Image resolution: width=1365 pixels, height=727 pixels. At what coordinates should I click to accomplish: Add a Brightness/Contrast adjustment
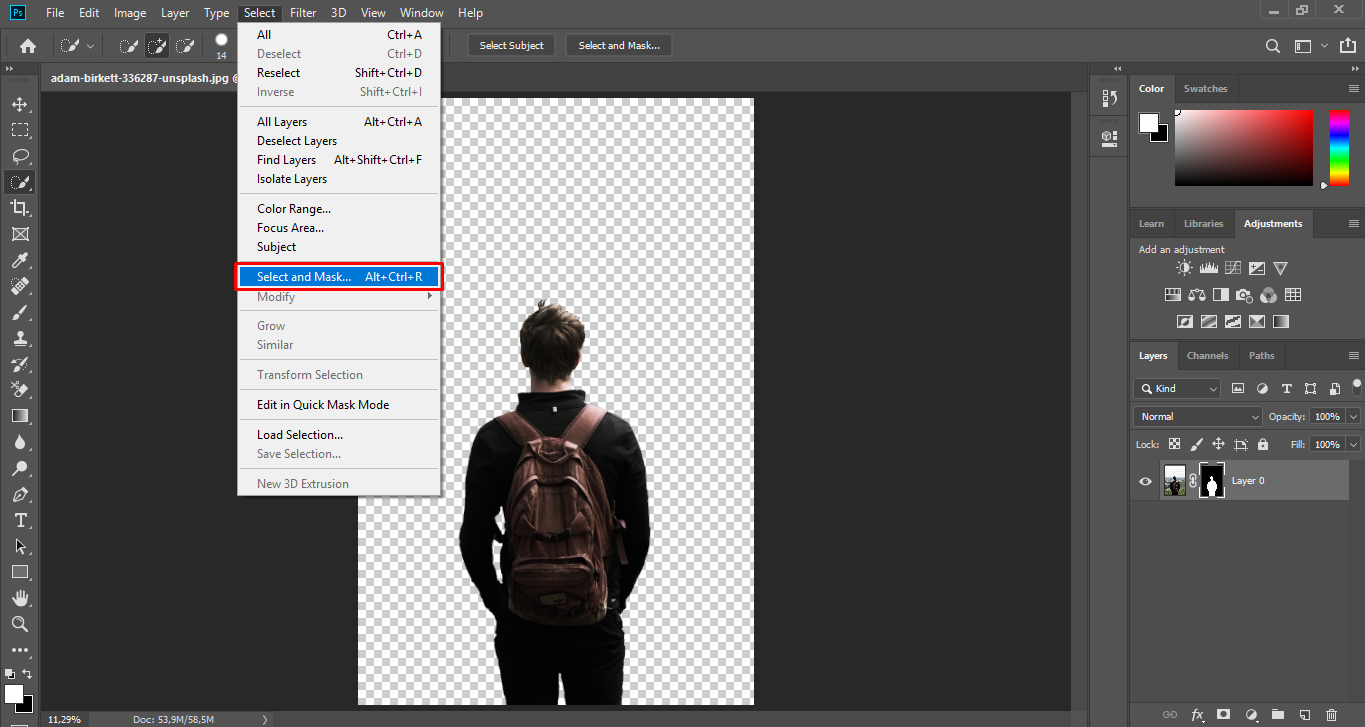coord(1184,268)
